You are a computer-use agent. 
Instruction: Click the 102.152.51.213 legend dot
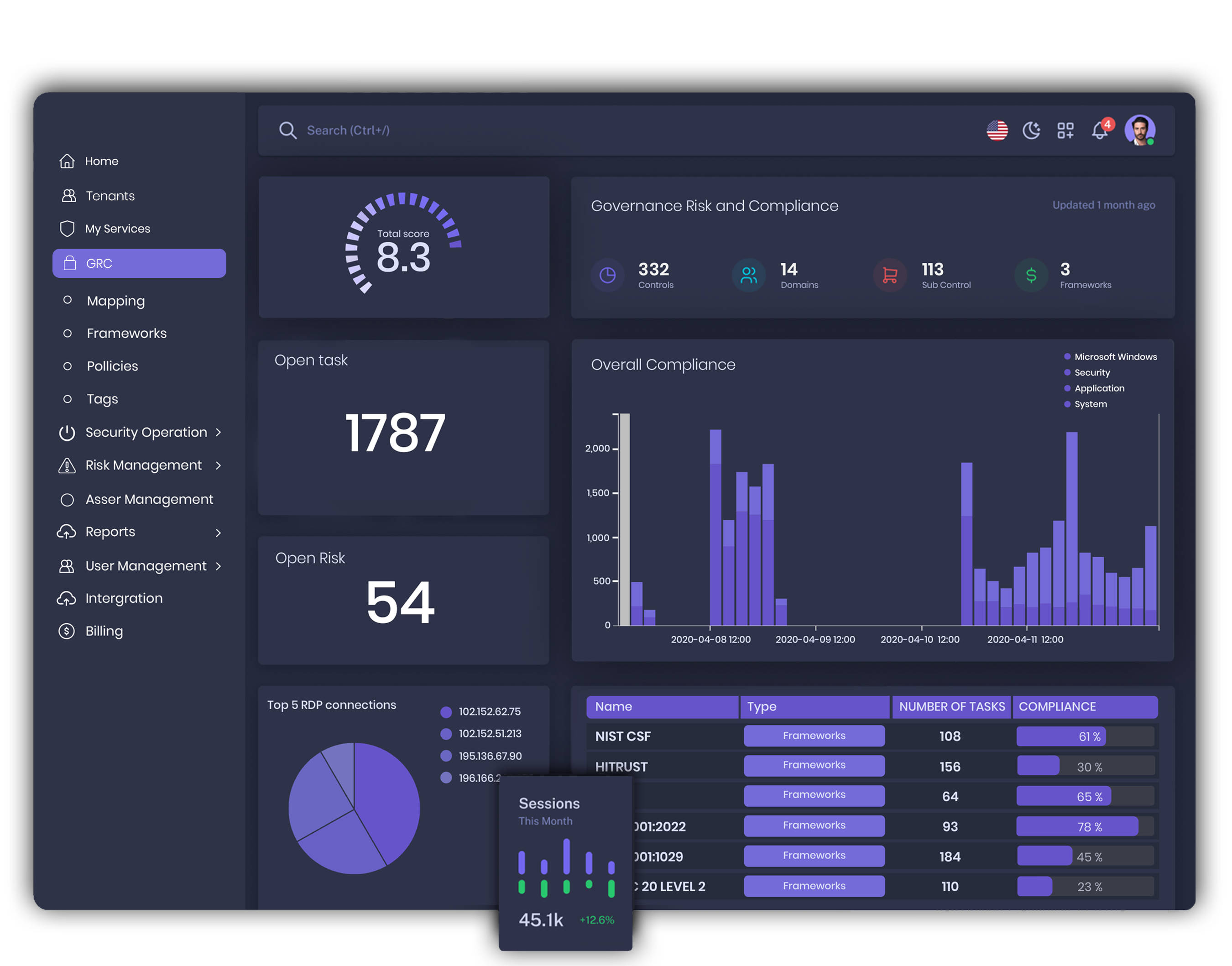[x=446, y=734]
